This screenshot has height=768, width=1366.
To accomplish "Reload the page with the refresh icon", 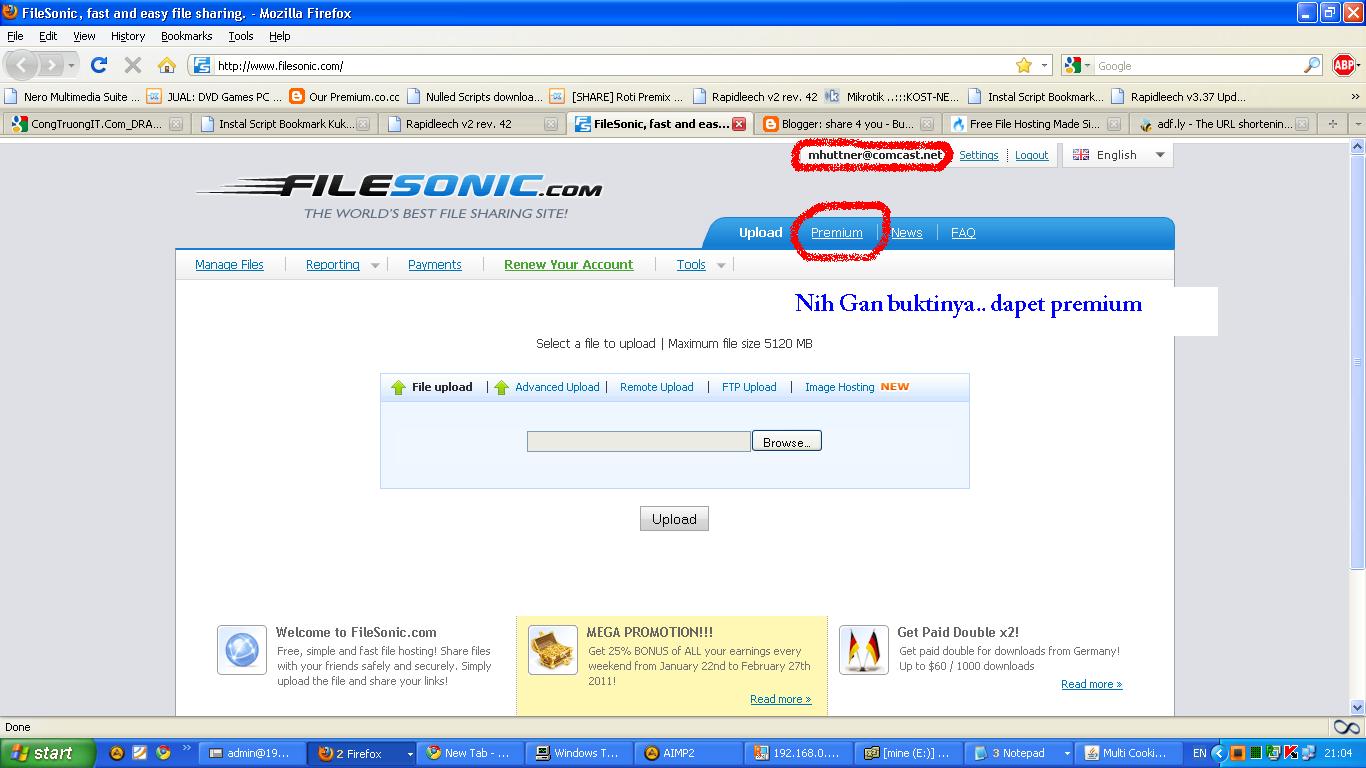I will click(x=98, y=65).
